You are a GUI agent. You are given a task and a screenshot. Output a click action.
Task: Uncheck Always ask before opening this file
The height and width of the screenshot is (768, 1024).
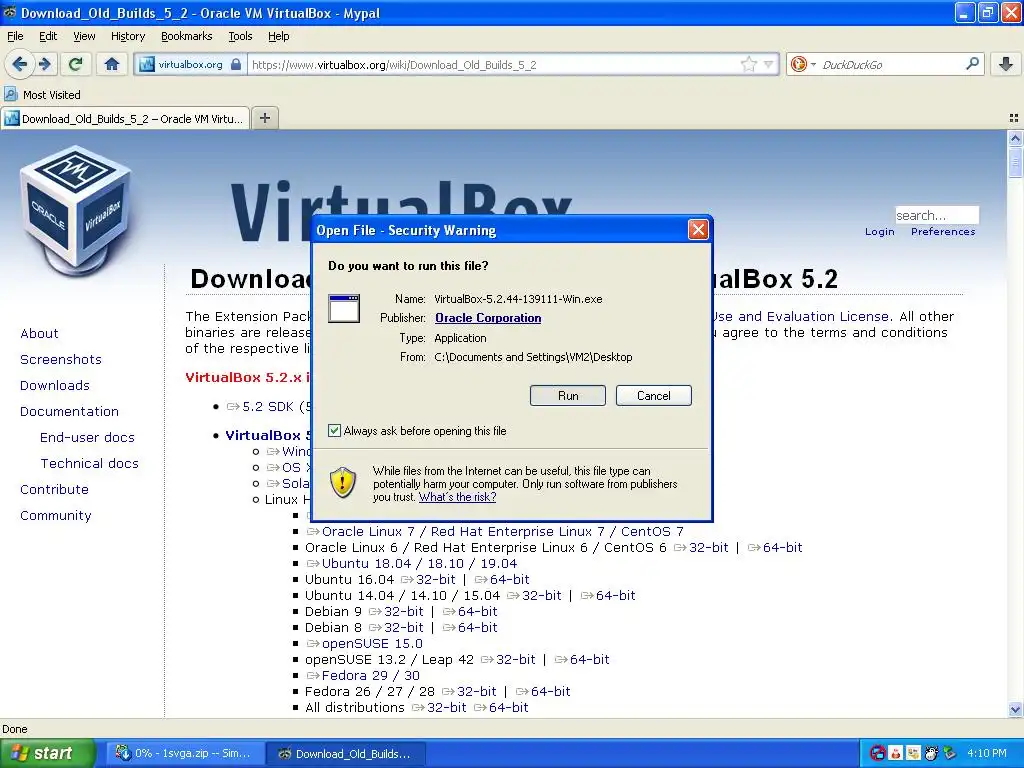334,430
